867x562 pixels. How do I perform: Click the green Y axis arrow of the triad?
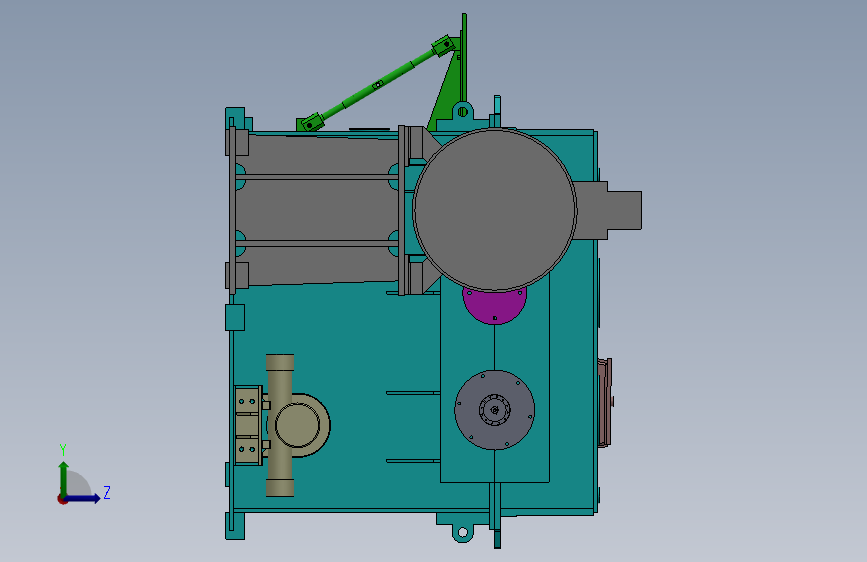click(x=64, y=479)
